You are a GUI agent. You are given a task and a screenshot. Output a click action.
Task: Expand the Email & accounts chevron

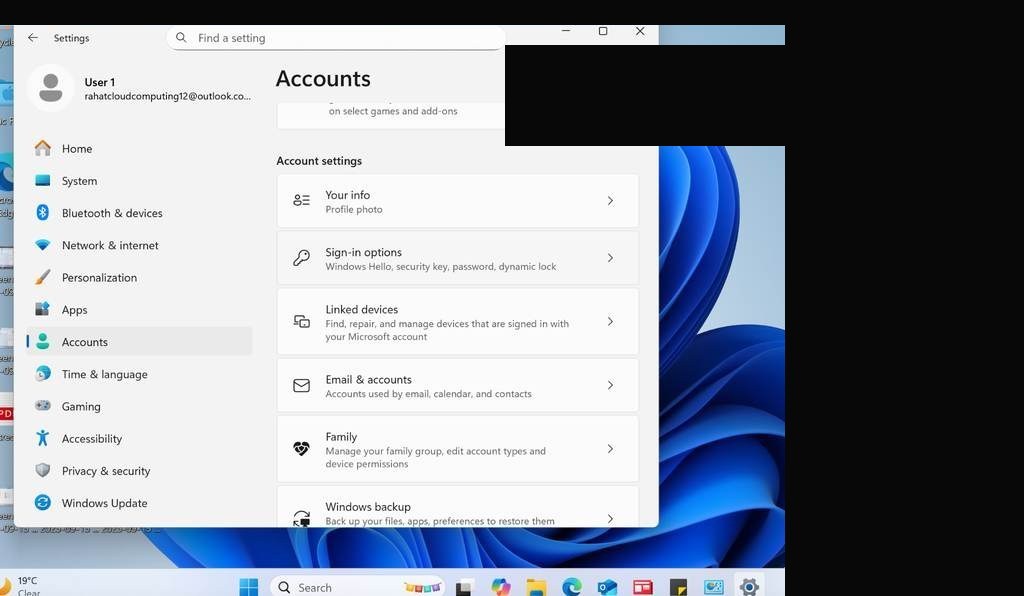610,385
